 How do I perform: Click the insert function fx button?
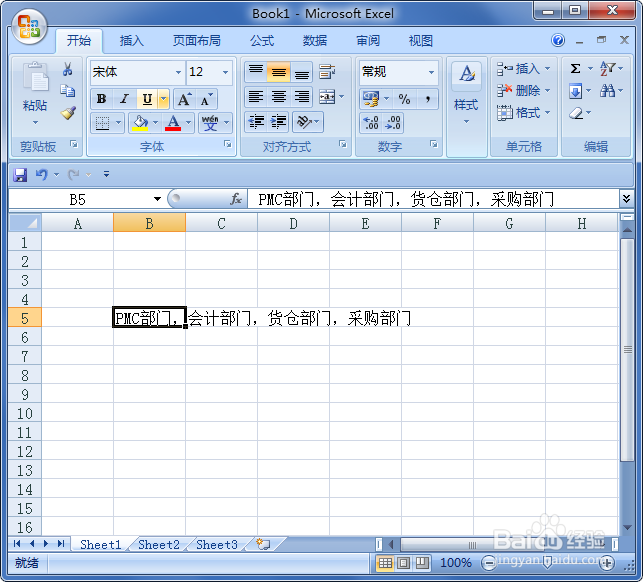pos(236,199)
